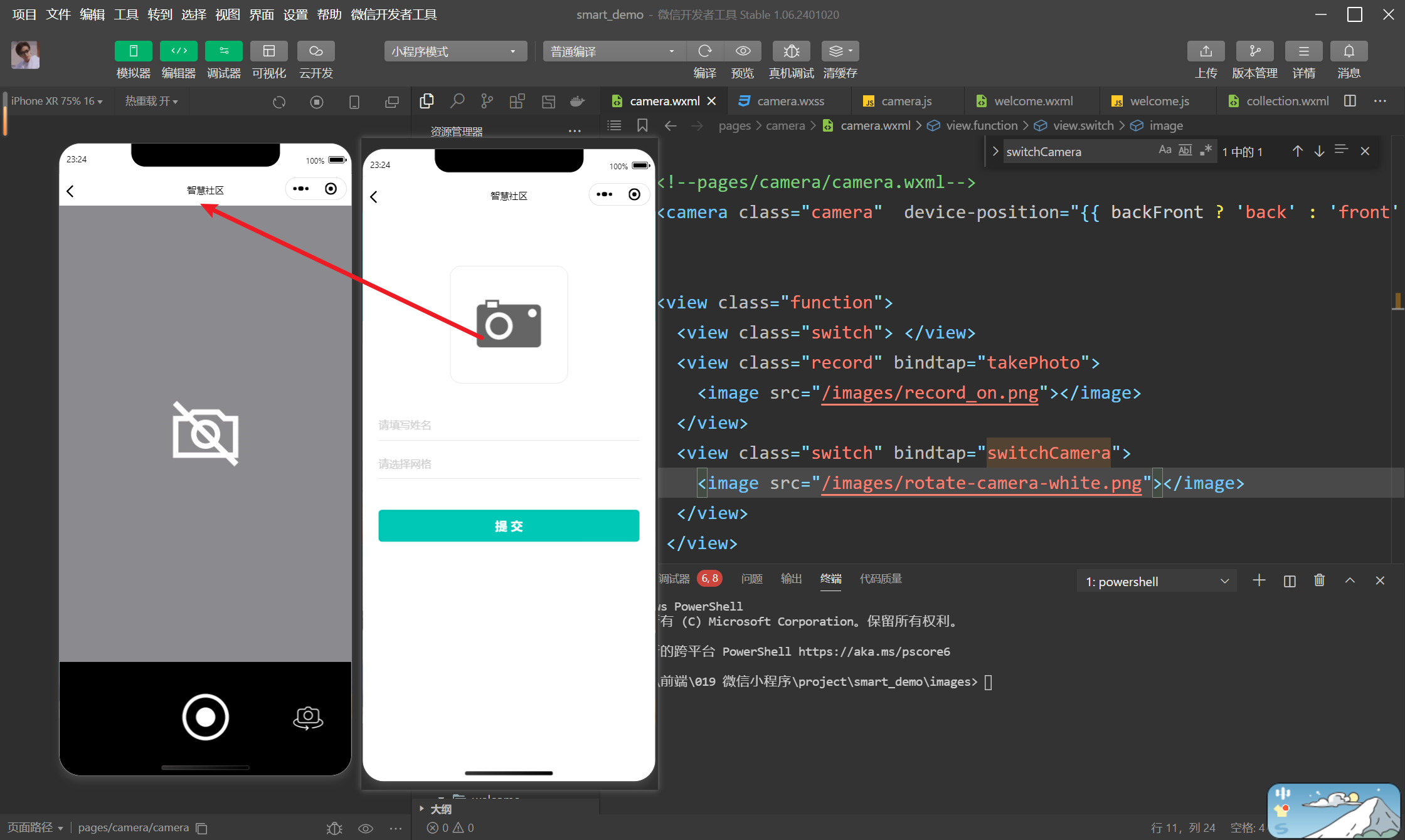Image resolution: width=1405 pixels, height=840 pixels.
Task: Open the search icon in editor sidebar
Action: tap(457, 101)
